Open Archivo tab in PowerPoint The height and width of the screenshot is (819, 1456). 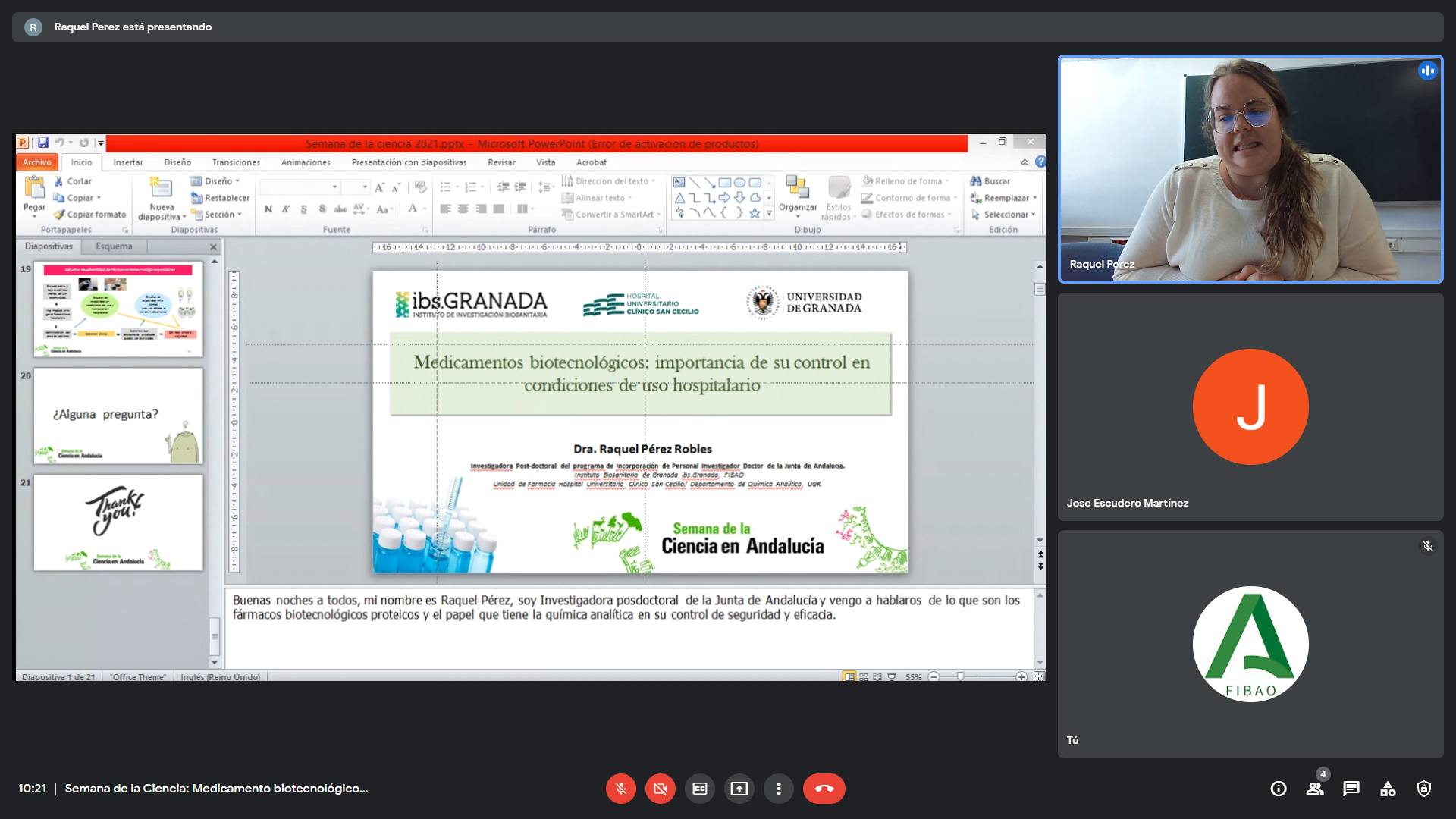[x=36, y=162]
